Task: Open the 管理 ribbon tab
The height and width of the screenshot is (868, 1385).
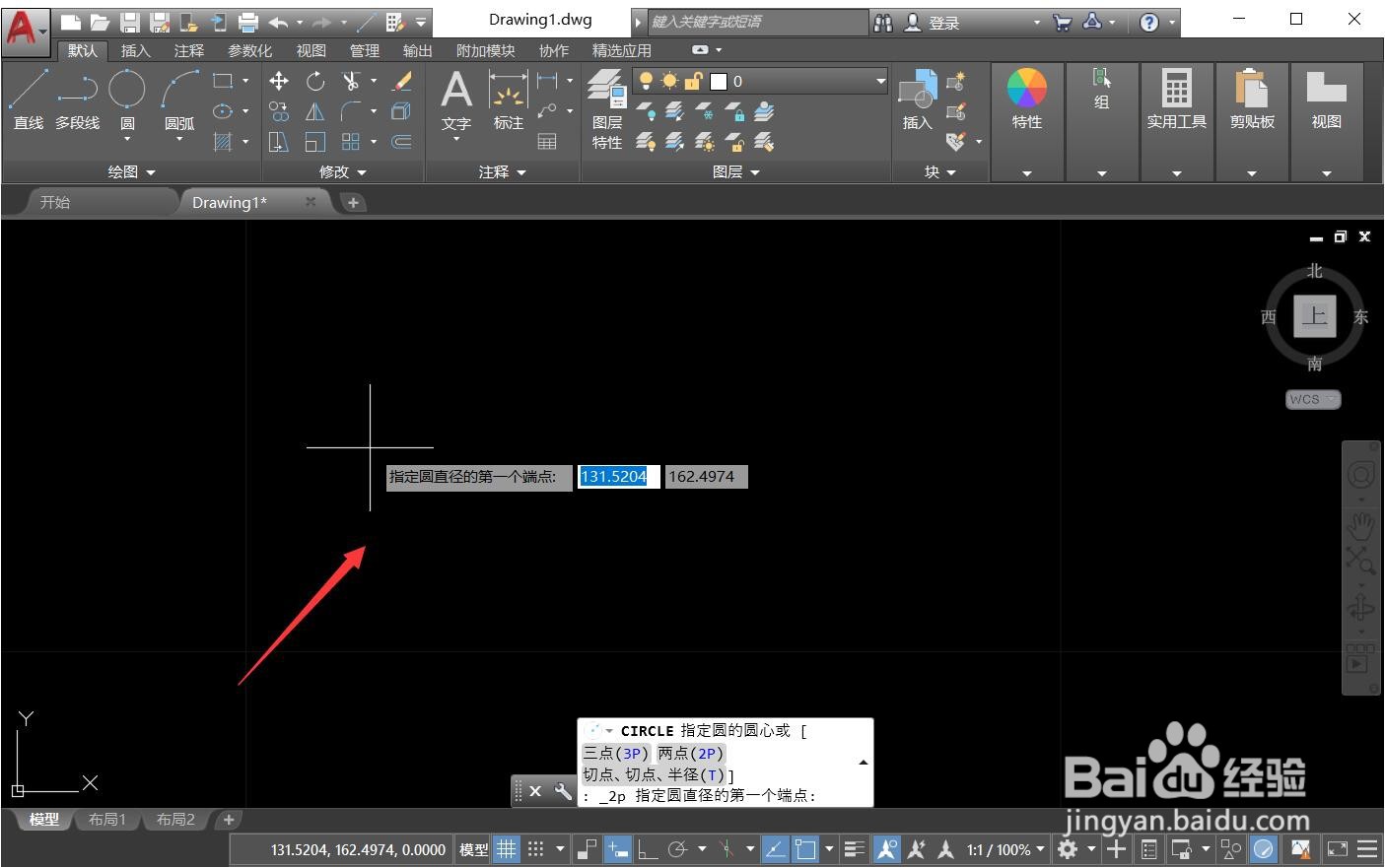Action: click(x=364, y=50)
